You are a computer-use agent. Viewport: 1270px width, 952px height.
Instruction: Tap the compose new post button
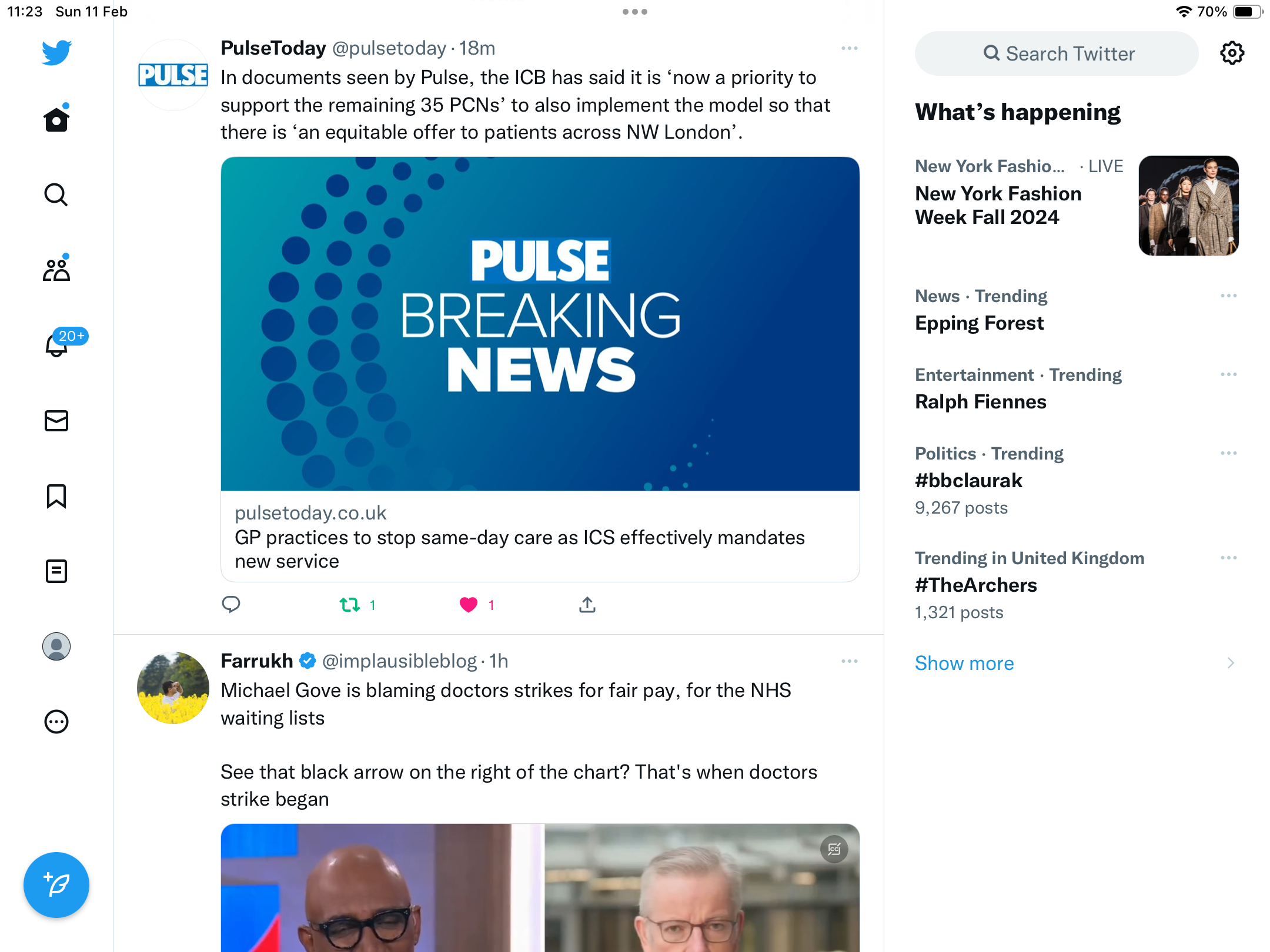[56, 885]
